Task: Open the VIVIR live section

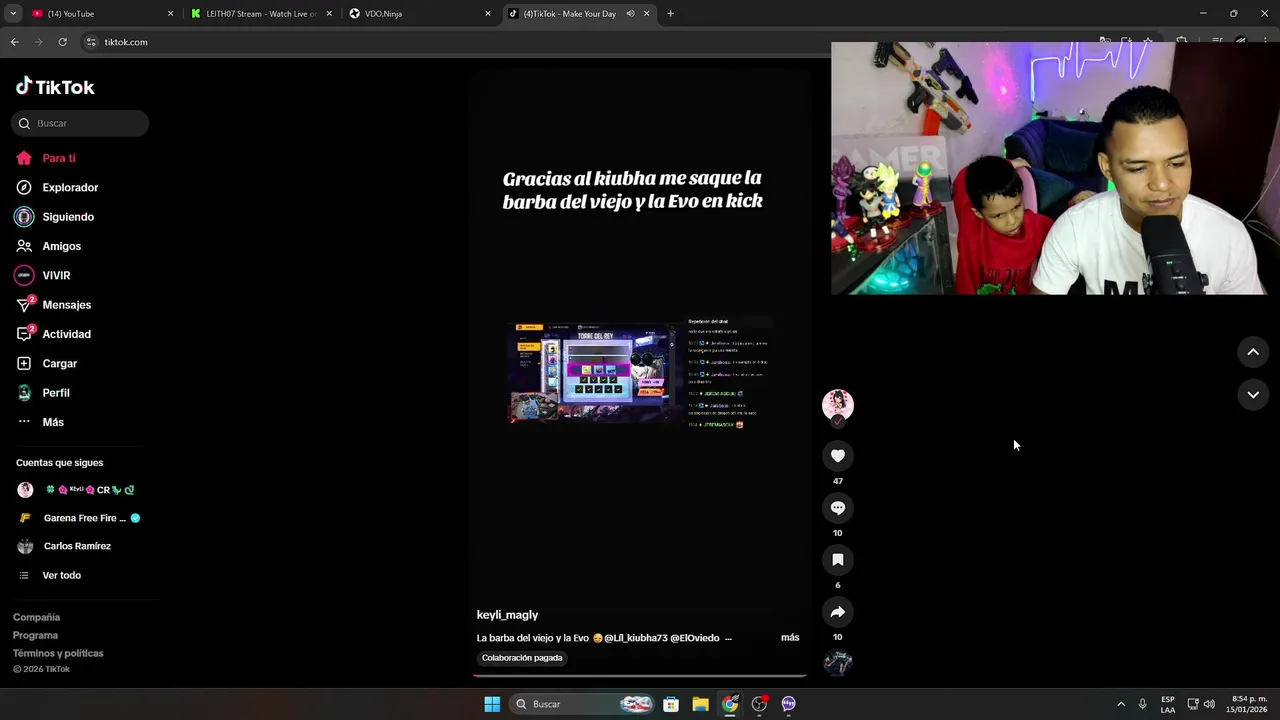Action: [43, 275]
